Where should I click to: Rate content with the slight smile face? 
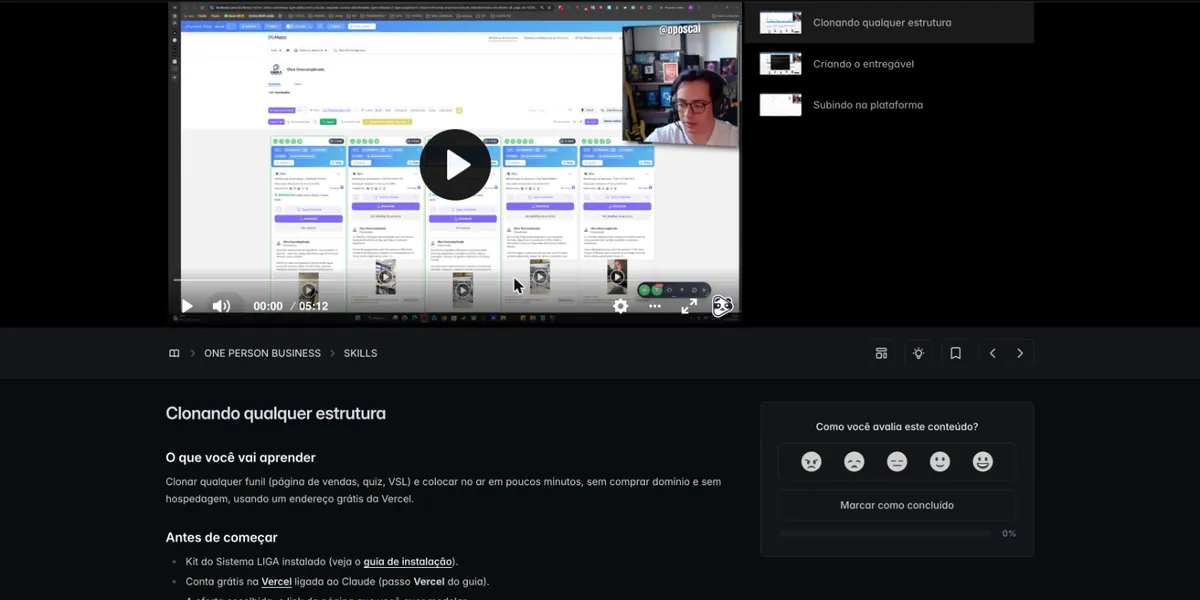(x=940, y=462)
